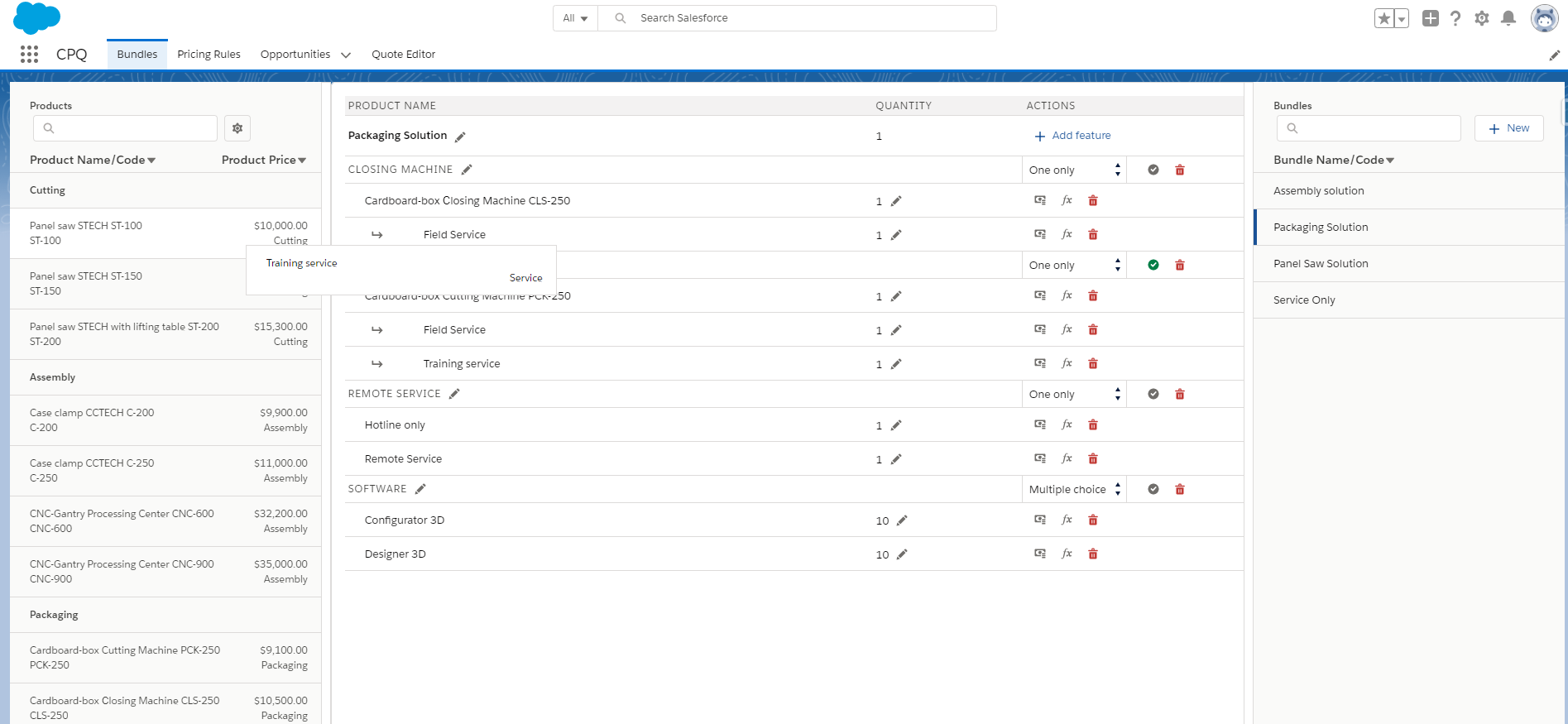Image resolution: width=1568 pixels, height=724 pixels.
Task: Focus the Products search box
Action: click(x=125, y=128)
